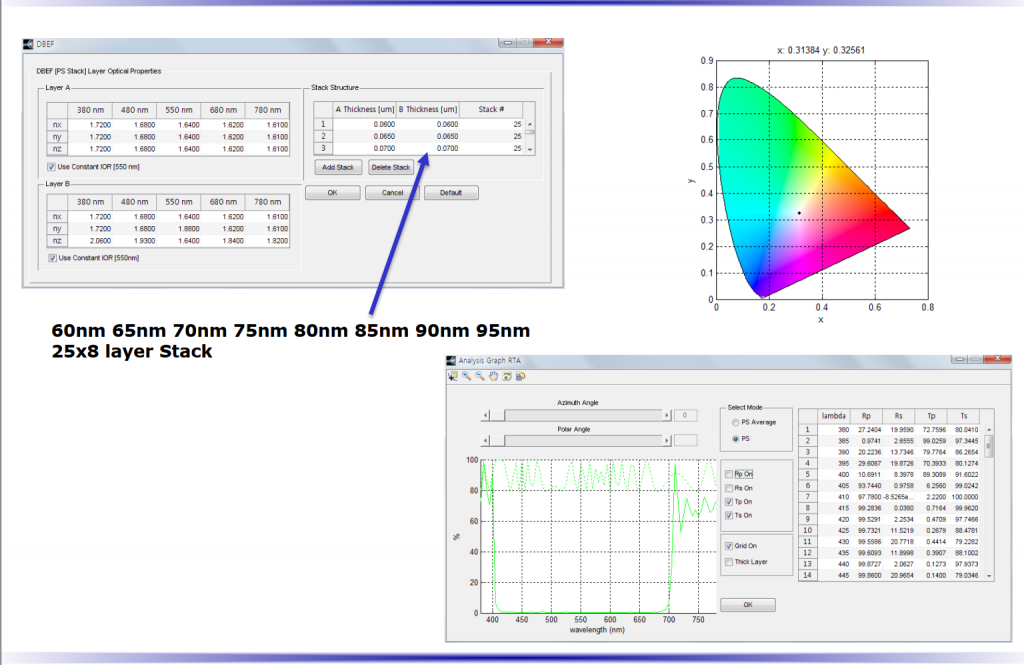The width and height of the screenshot is (1024, 665).
Task: Select the PS Average radio button
Action: tap(736, 423)
